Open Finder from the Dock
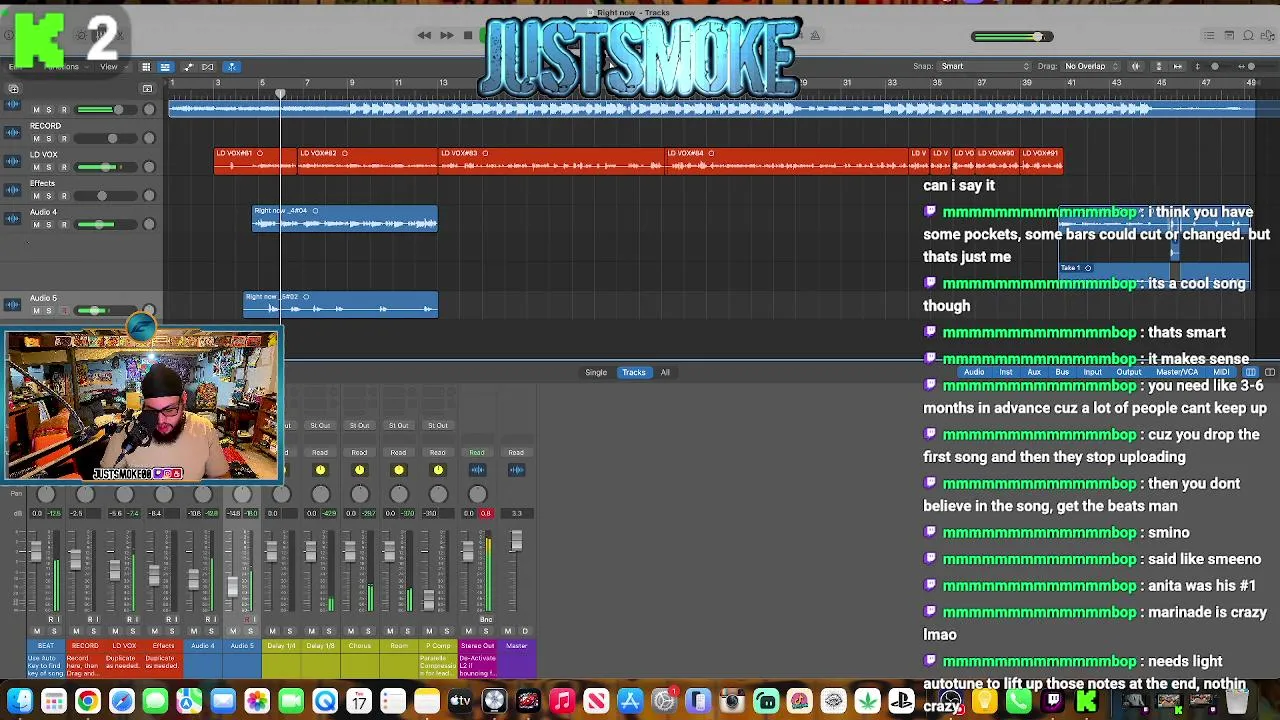The height and width of the screenshot is (720, 1280). [x=20, y=701]
